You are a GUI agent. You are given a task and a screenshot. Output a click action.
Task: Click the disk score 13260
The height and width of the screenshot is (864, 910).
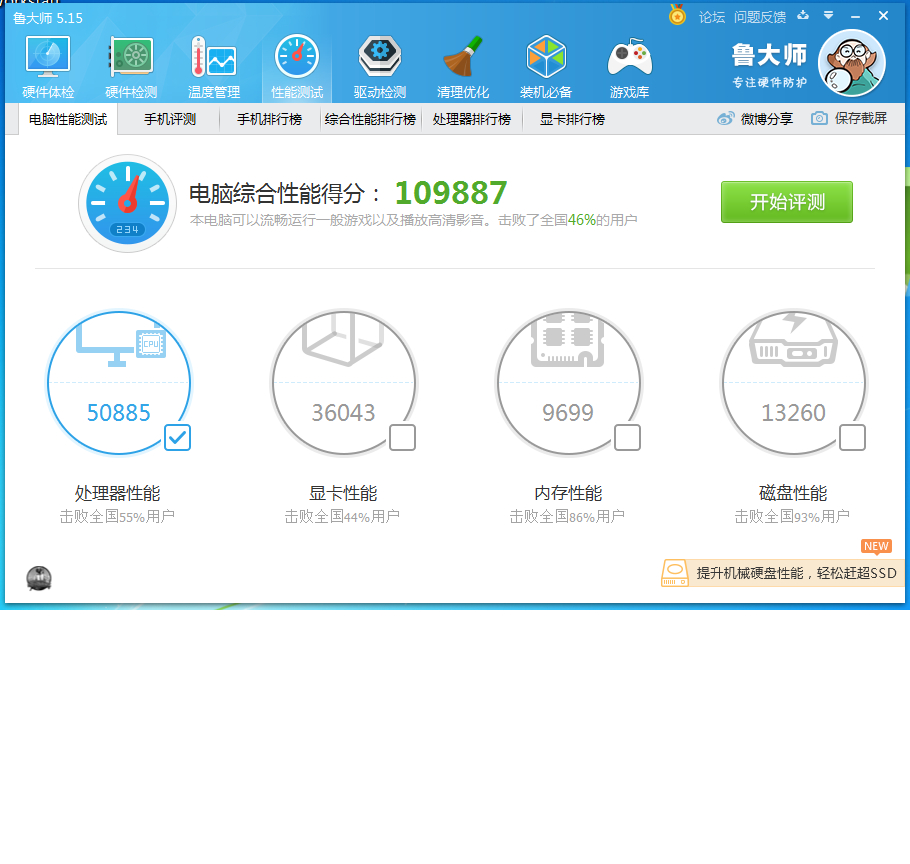(x=793, y=413)
